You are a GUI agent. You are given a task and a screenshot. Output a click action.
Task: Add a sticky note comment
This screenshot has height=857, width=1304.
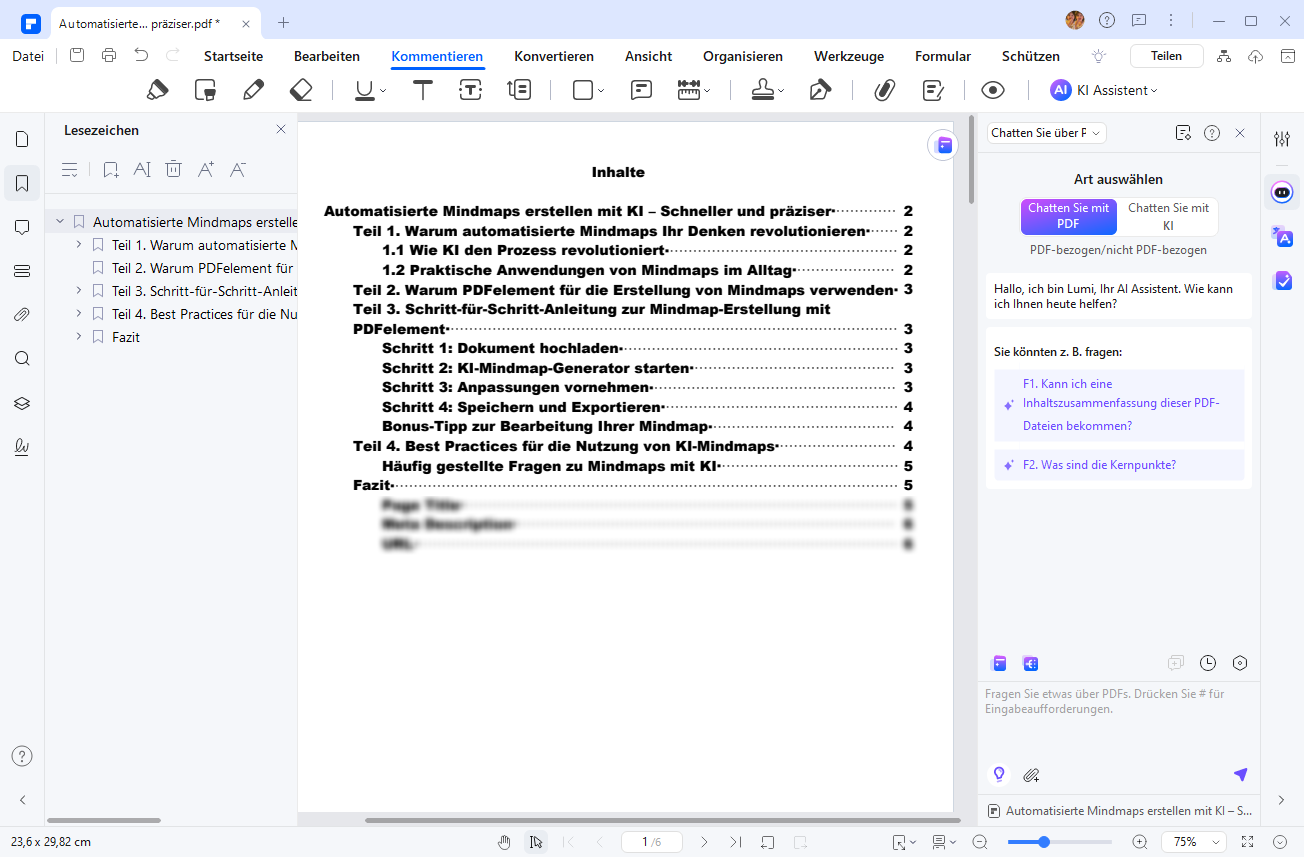(642, 90)
